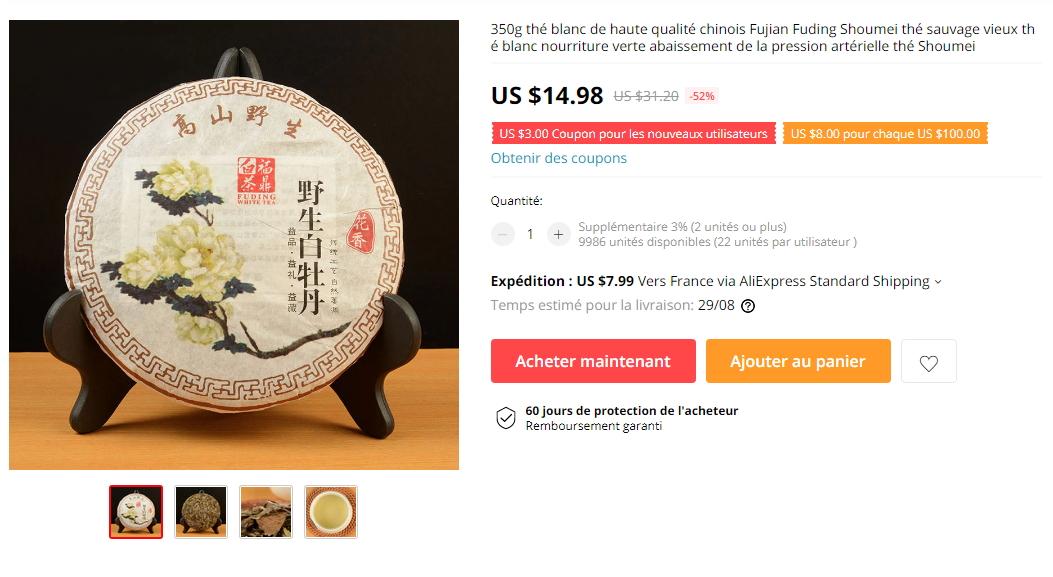Click US $8.00 per US $100.00 coupon banner
The height and width of the screenshot is (577, 1053).
tap(885, 134)
